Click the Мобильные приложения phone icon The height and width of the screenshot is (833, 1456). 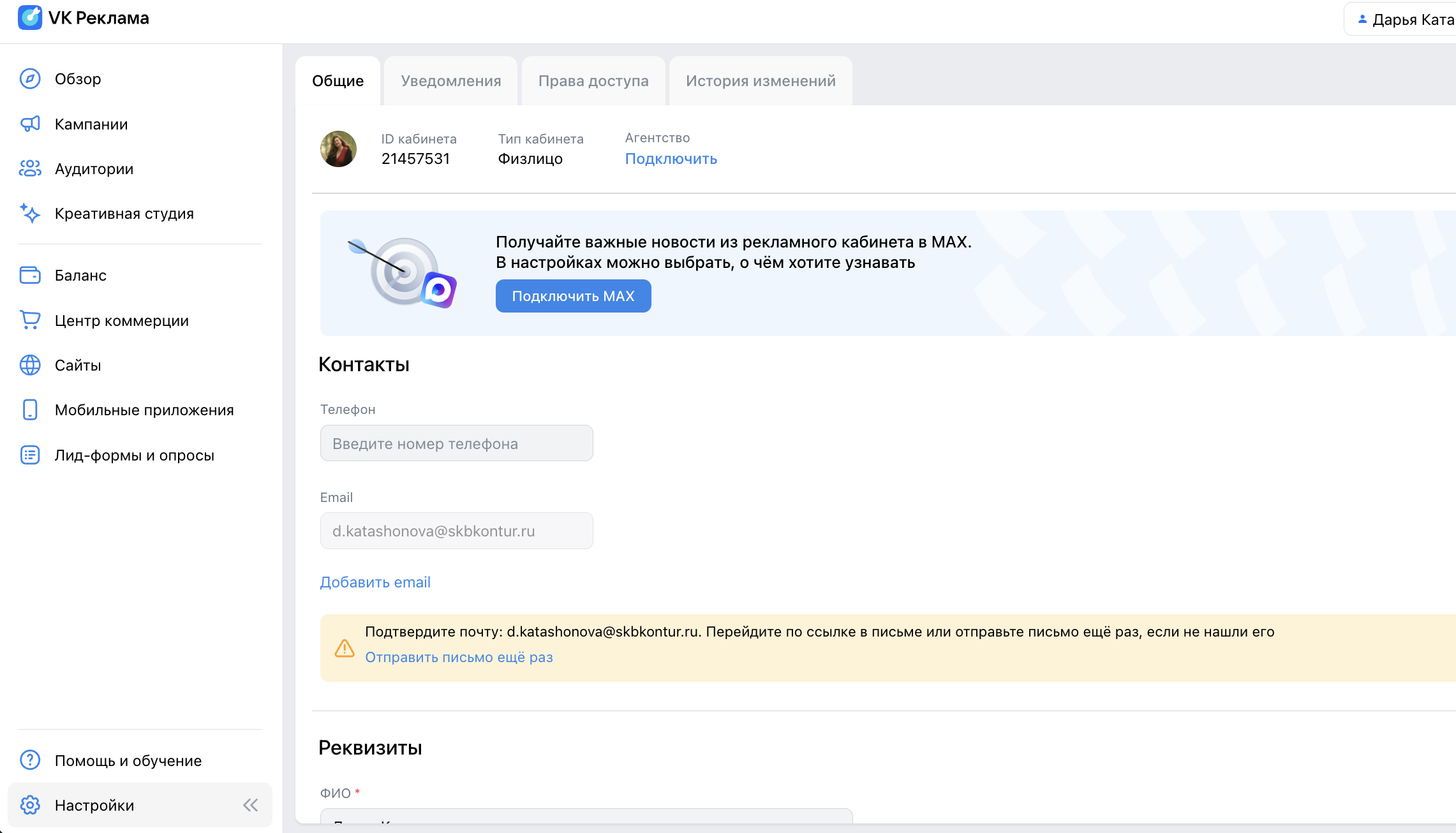30,409
